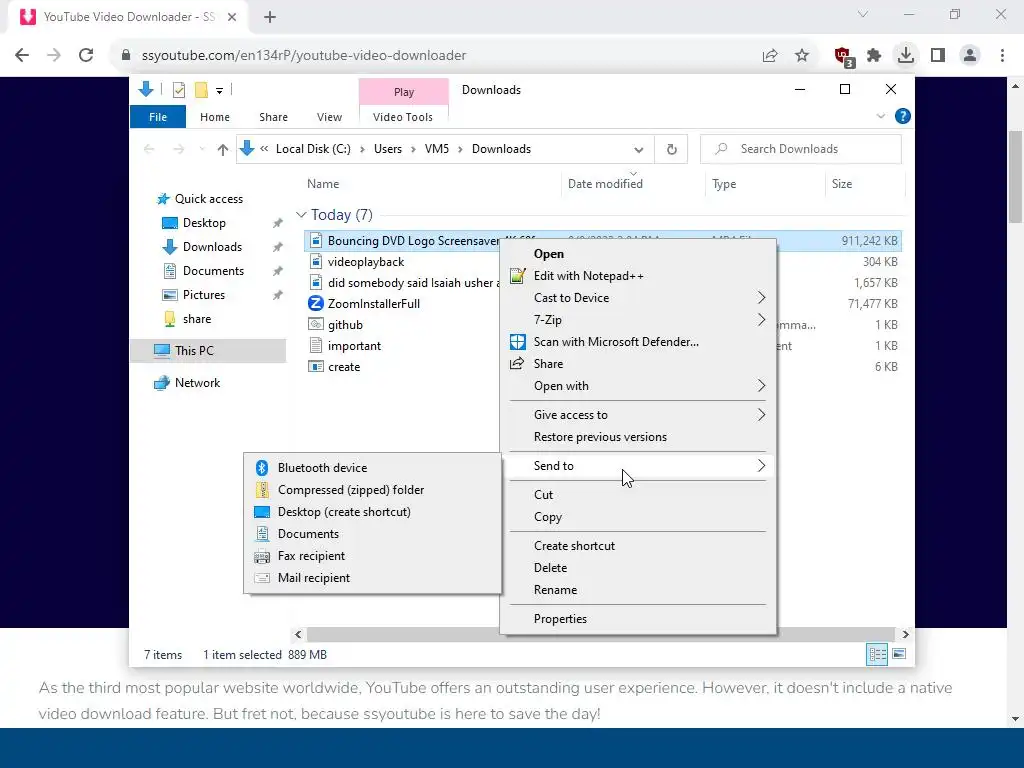Open the Chrome extensions puzzle icon

tap(874, 56)
